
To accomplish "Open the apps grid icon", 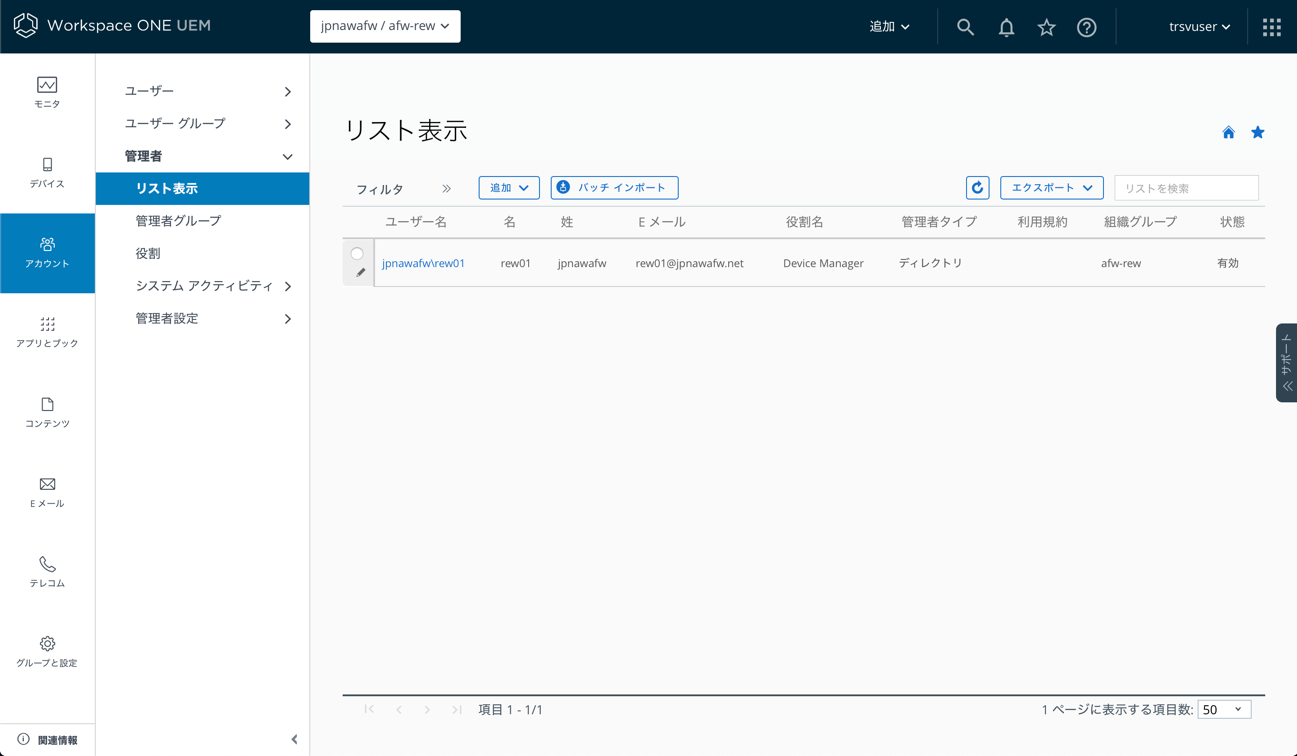I will [1272, 27].
